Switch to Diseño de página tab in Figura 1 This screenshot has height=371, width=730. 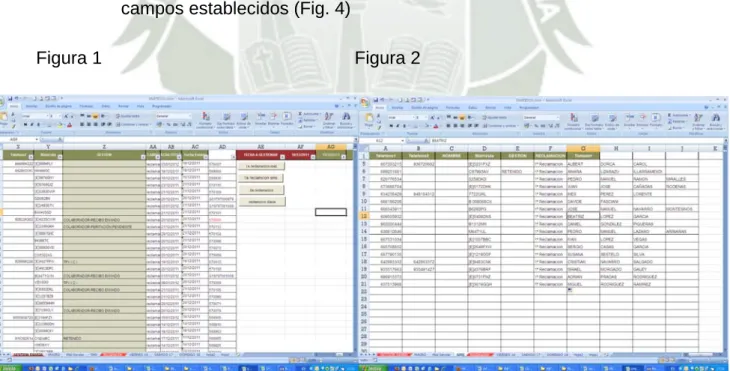pos(58,106)
